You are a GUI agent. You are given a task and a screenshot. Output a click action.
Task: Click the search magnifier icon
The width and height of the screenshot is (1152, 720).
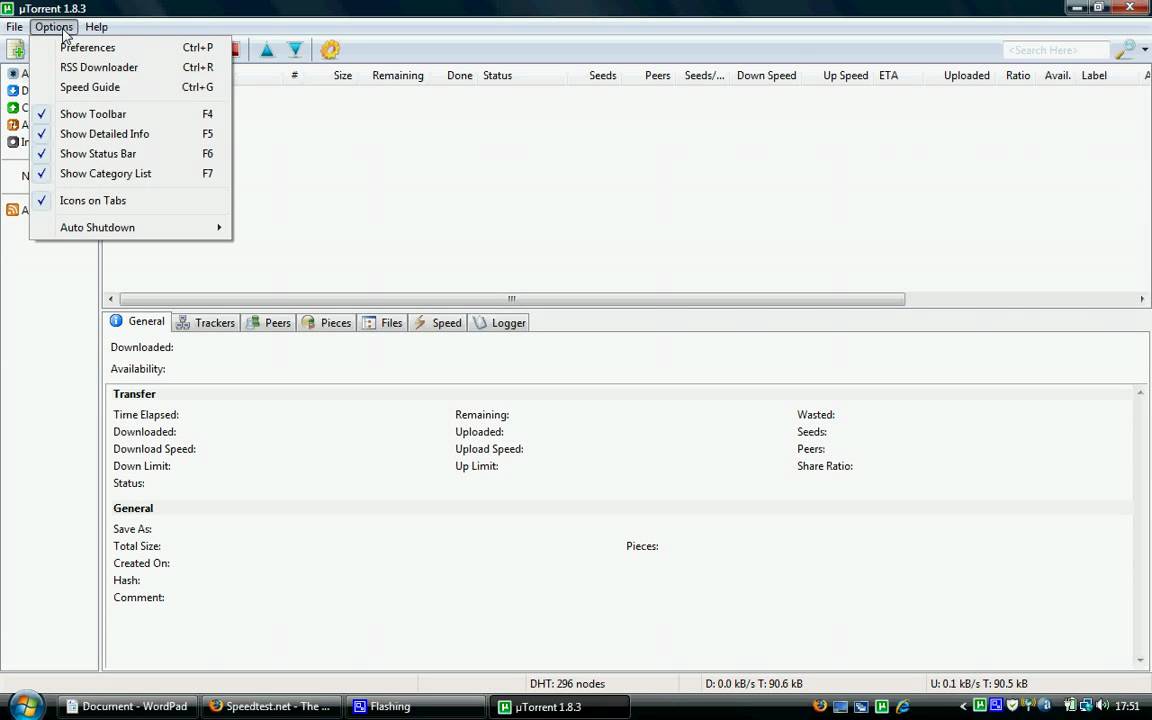[1125, 50]
